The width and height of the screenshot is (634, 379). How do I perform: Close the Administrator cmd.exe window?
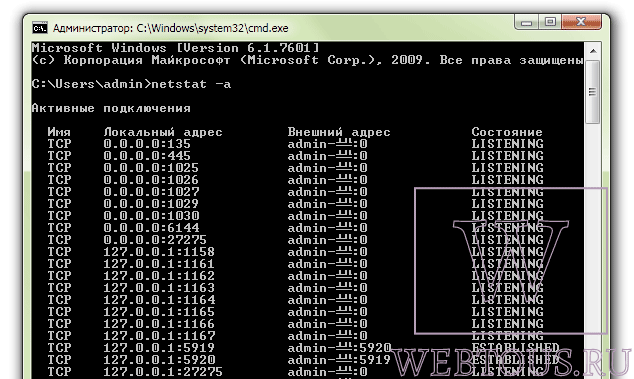tap(581, 22)
